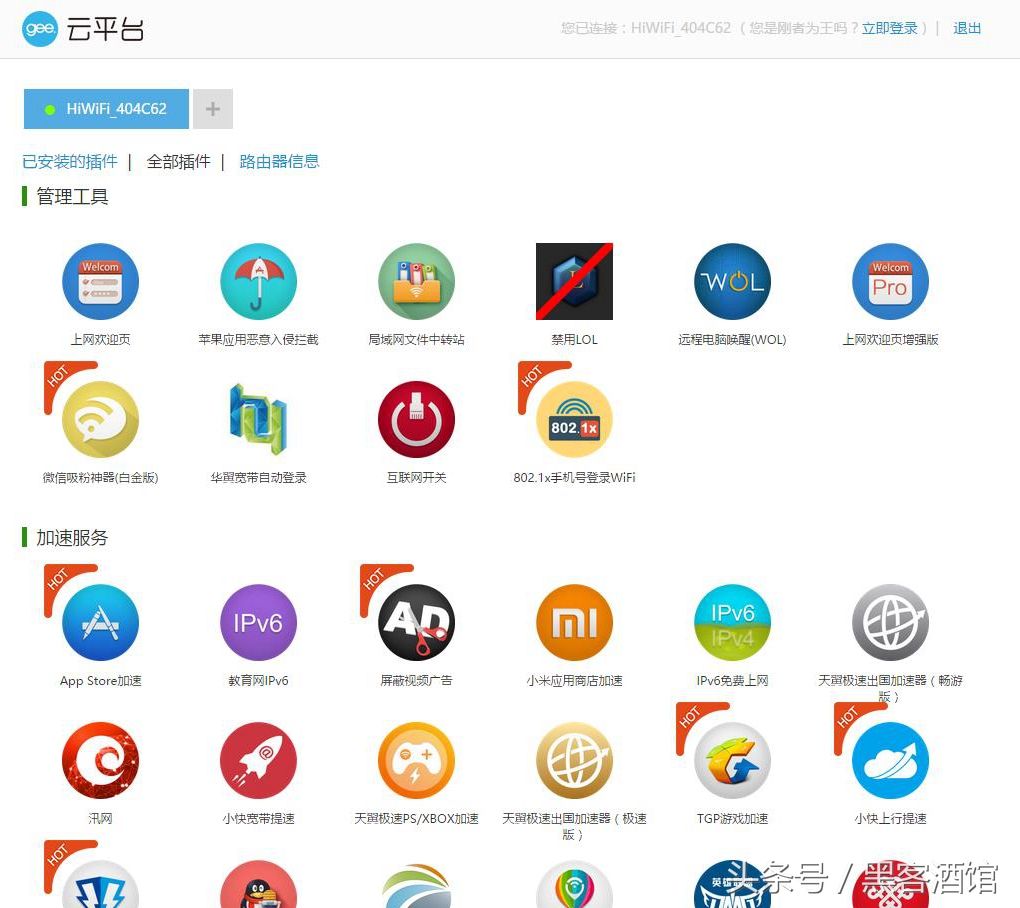The height and width of the screenshot is (908, 1020).
Task: Click the 禁用LOL text label
Action: (x=574, y=340)
